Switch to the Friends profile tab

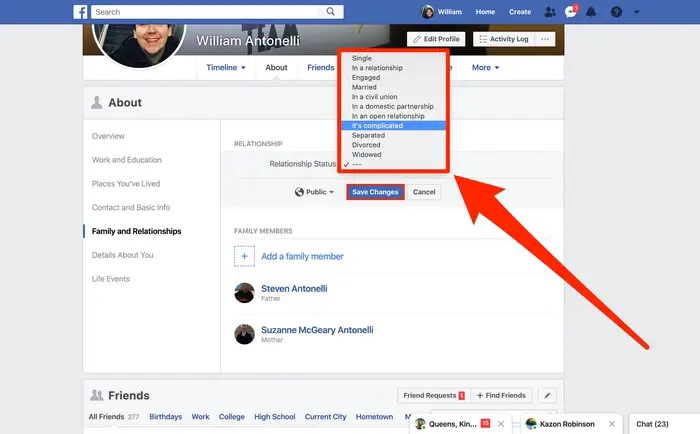tap(321, 67)
